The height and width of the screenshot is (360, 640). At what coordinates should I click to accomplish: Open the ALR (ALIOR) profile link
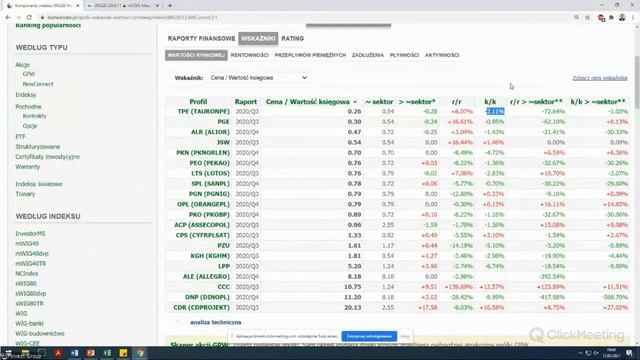tap(210, 132)
